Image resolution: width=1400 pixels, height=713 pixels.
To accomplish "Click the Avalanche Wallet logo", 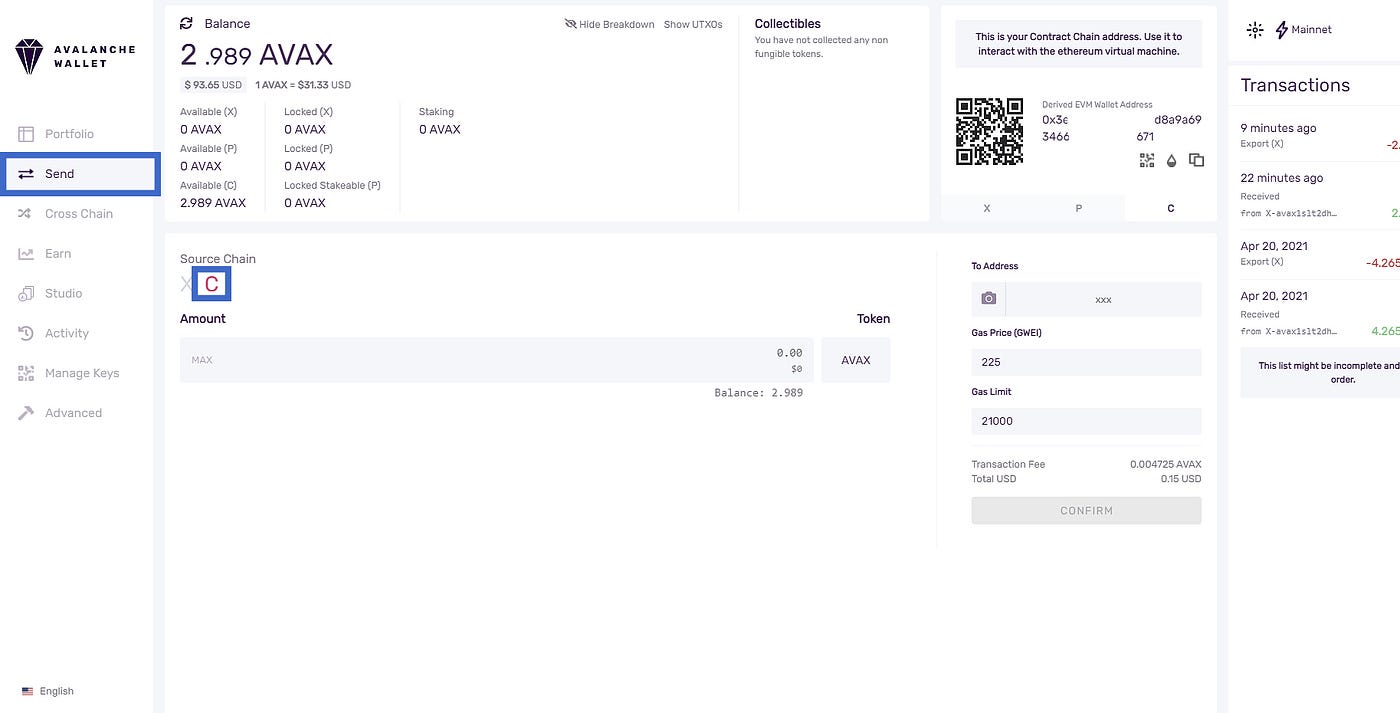I will [x=76, y=56].
